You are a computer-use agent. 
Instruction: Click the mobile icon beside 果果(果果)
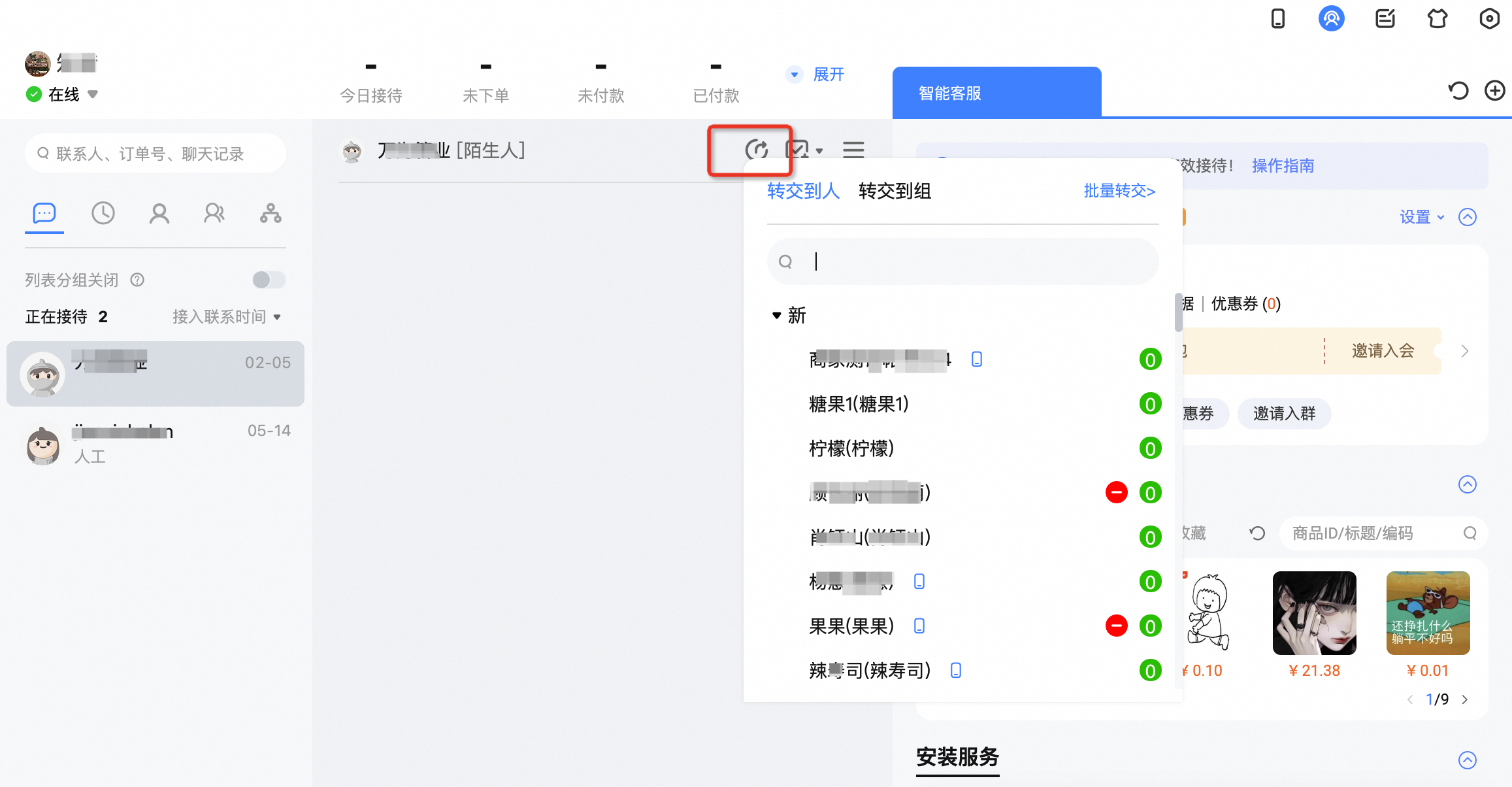919,626
